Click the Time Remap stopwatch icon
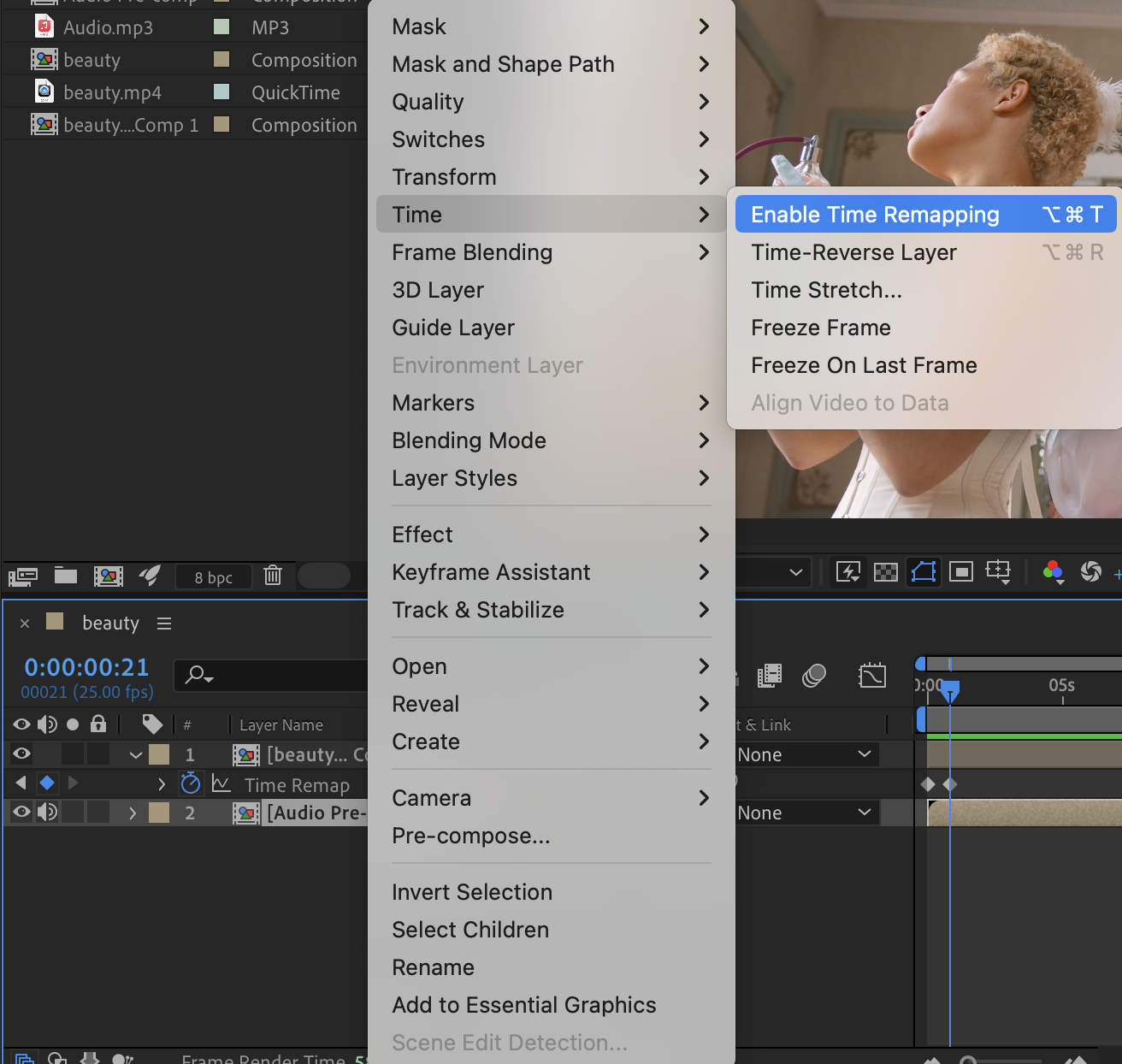1122x1064 pixels. pos(191,783)
